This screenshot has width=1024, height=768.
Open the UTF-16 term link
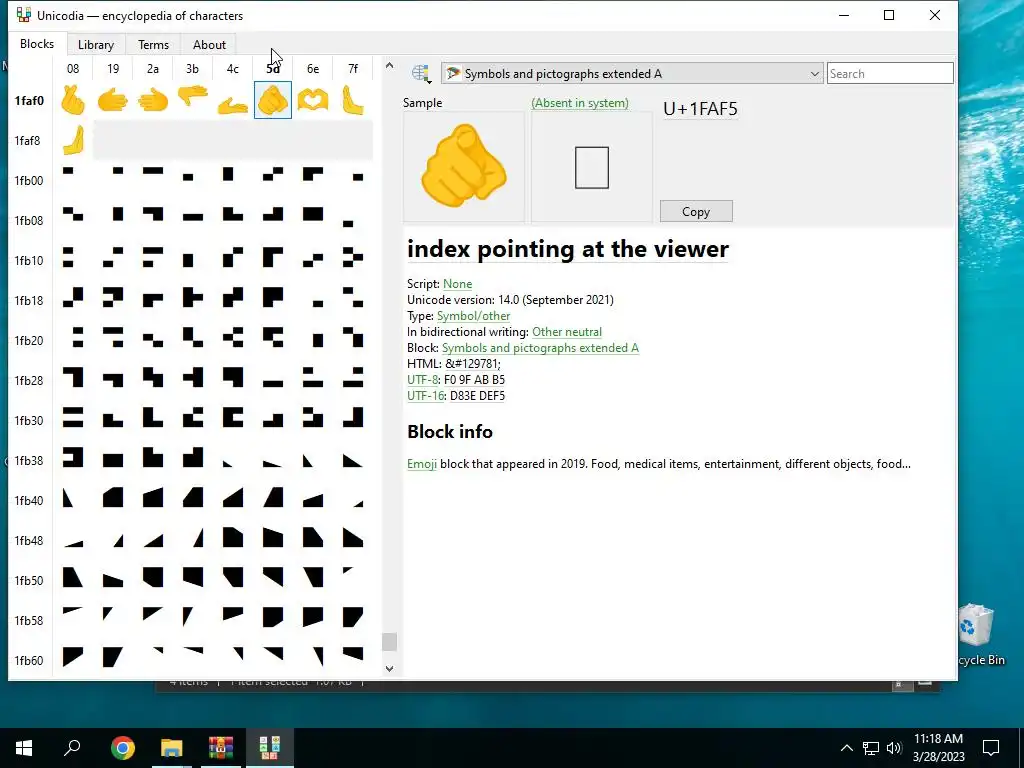coord(426,395)
